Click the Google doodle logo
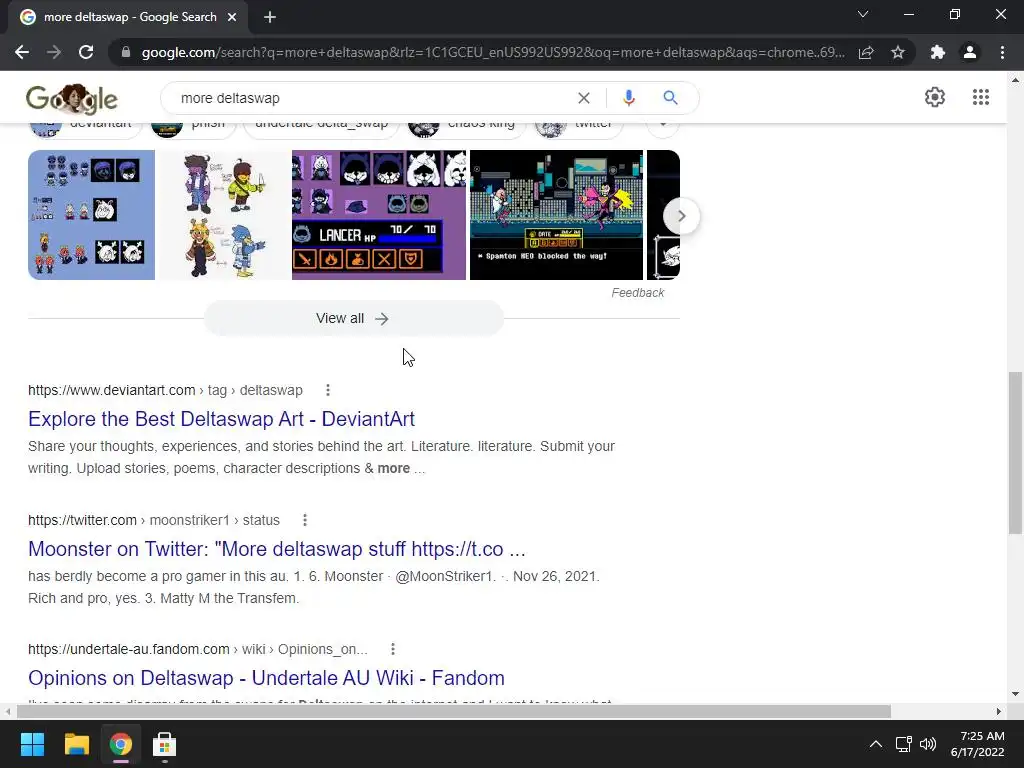 72,99
